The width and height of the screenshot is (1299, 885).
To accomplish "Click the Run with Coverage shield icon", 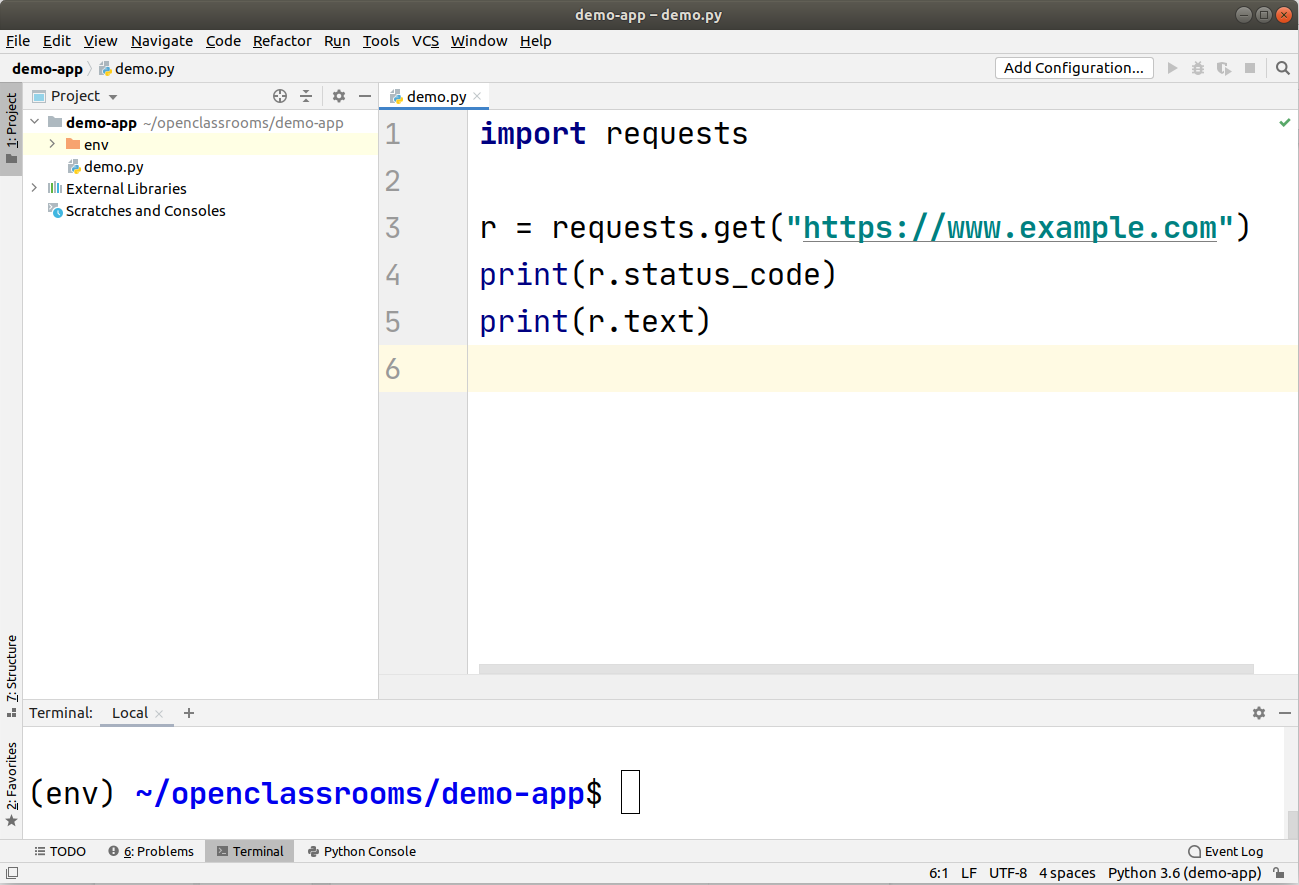I will pyautogui.click(x=1223, y=68).
